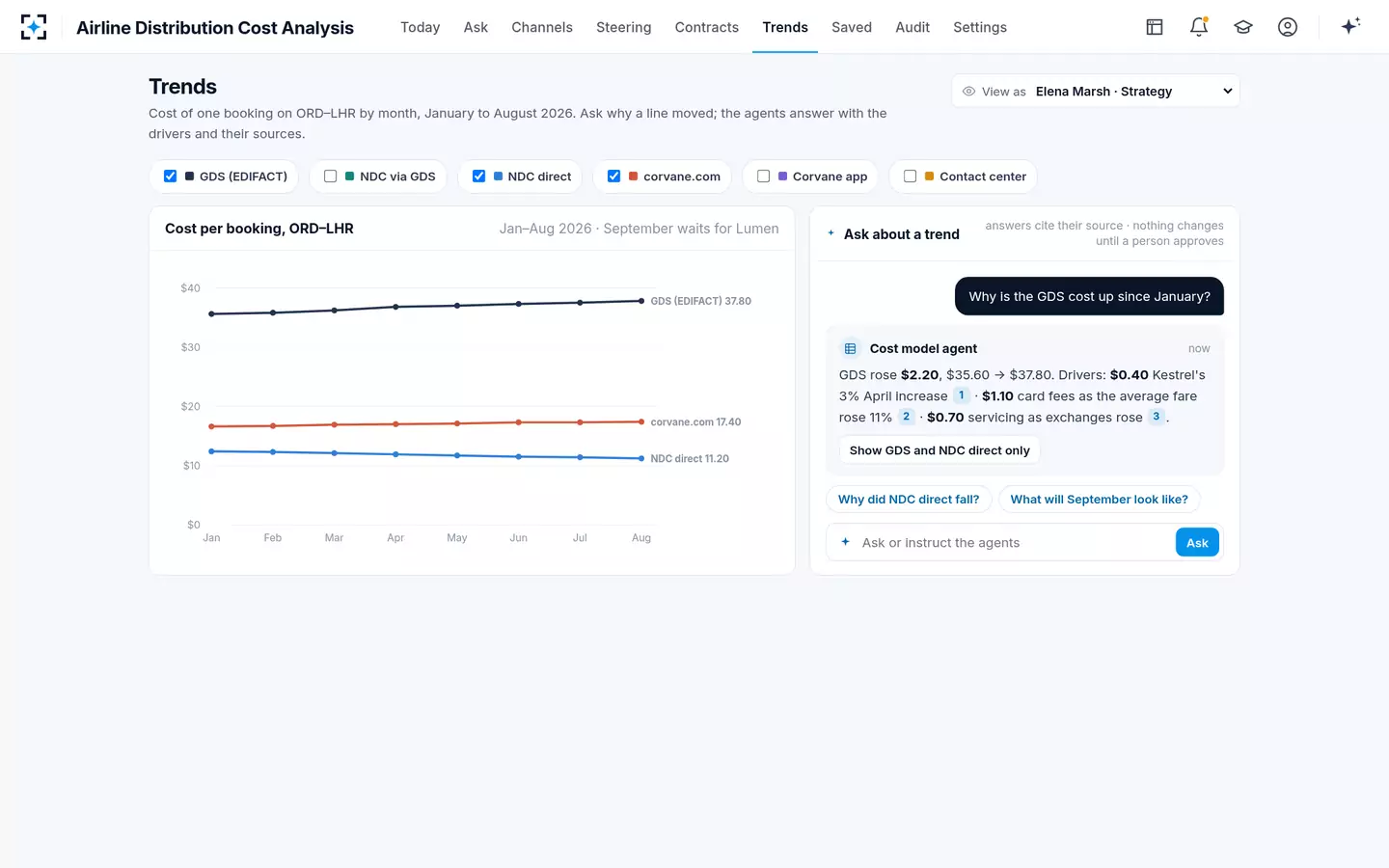Go to the Audit tab
Screen dimensions: 1389x868
(912, 27)
